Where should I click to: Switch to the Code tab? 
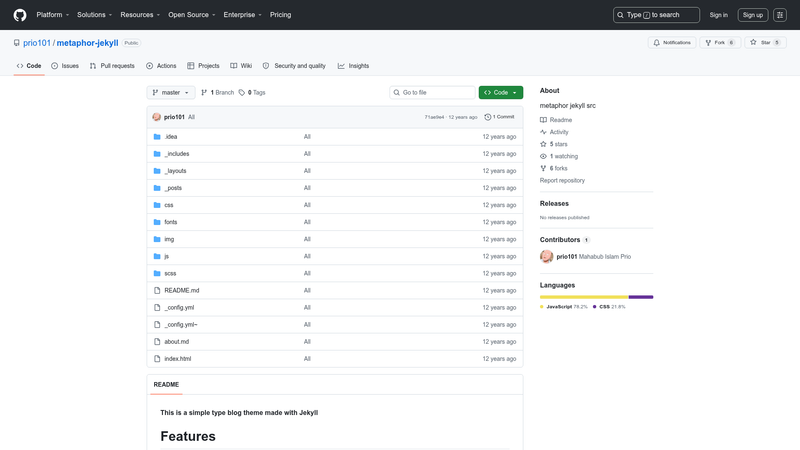(29, 66)
